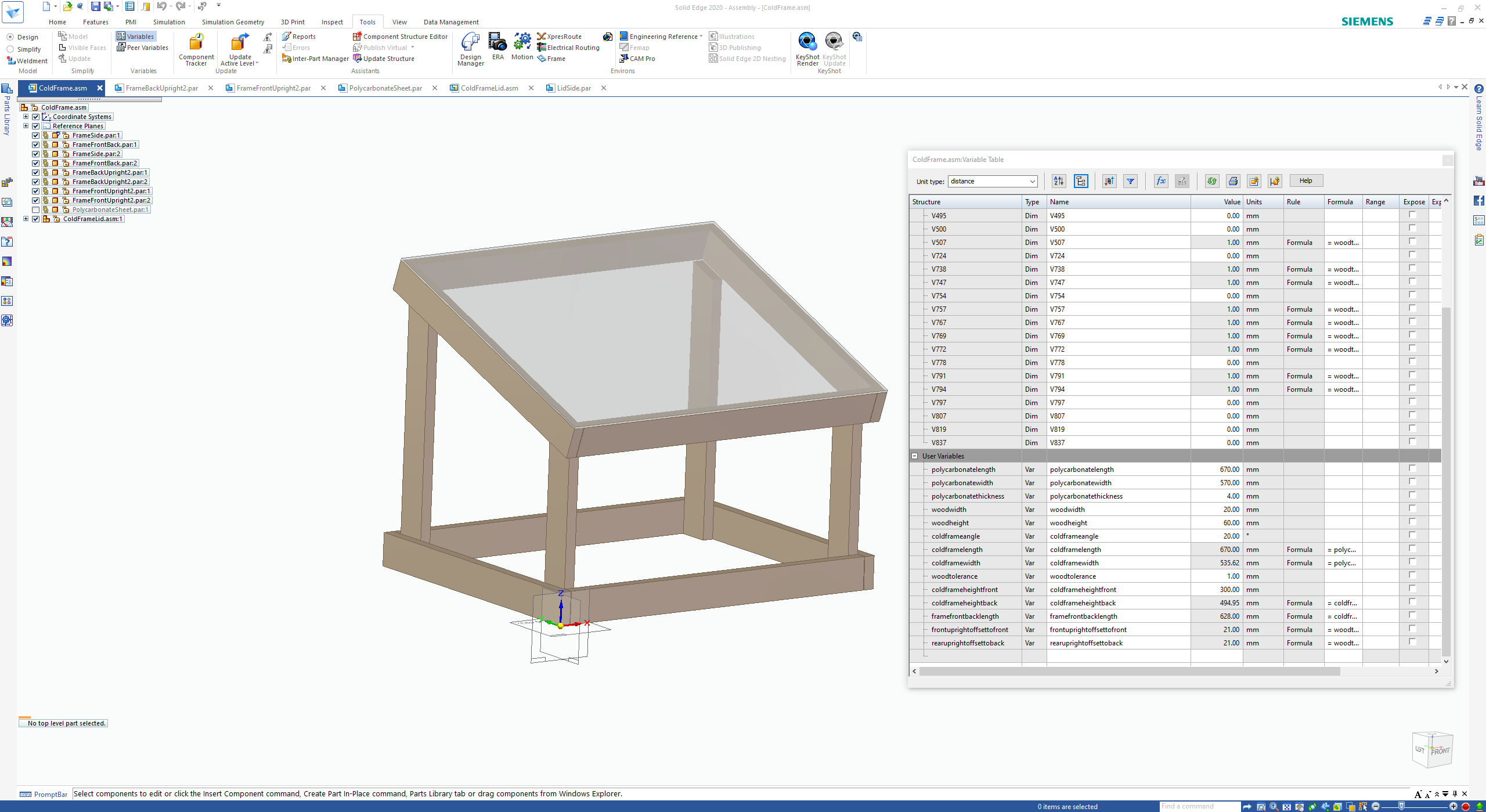This screenshot has width=1486, height=812.
Task: Click the Help button in Variable Table
Action: 1305,181
